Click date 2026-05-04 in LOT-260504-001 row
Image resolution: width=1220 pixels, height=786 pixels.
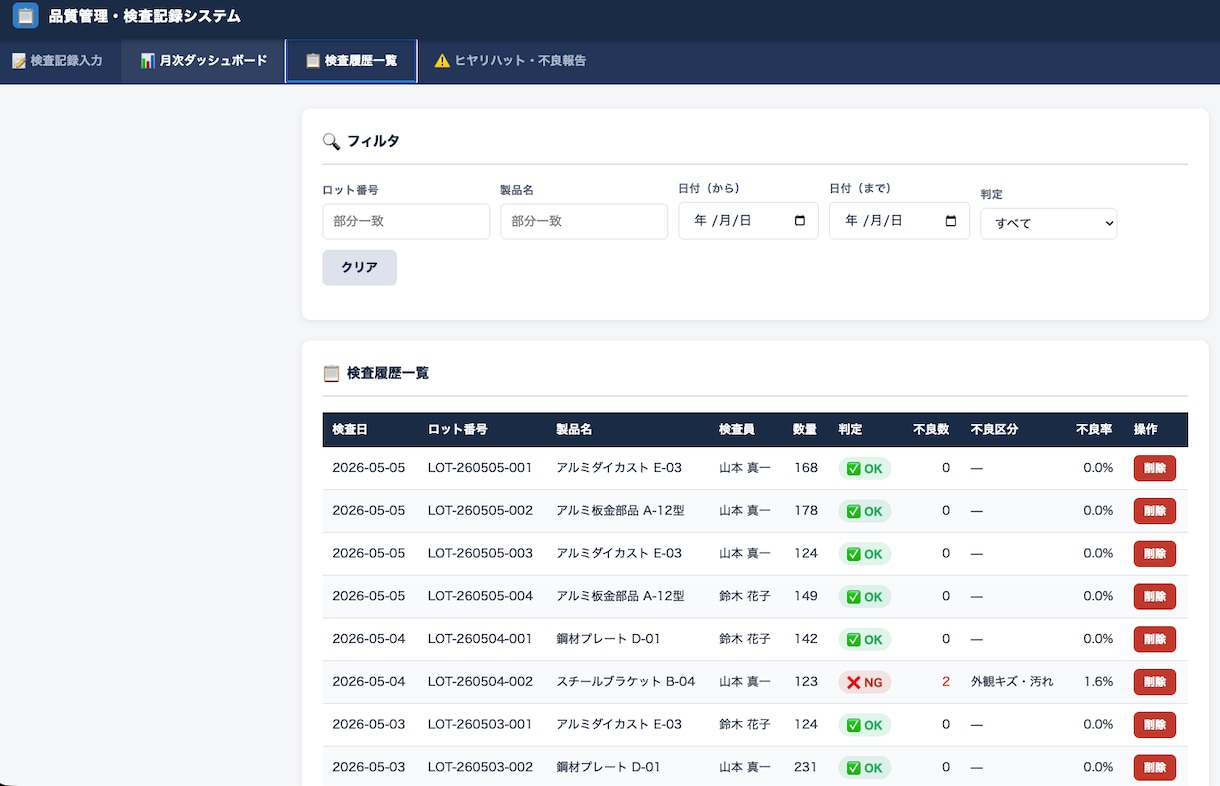click(369, 639)
